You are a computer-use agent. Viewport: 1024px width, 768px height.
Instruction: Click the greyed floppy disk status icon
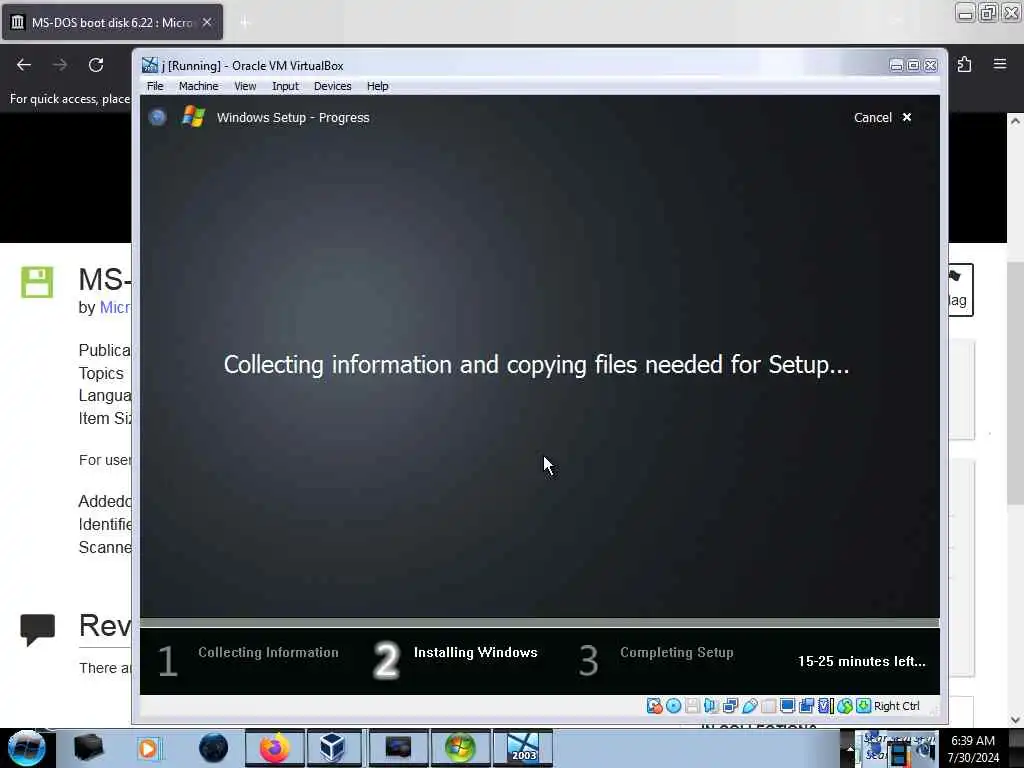click(692, 706)
